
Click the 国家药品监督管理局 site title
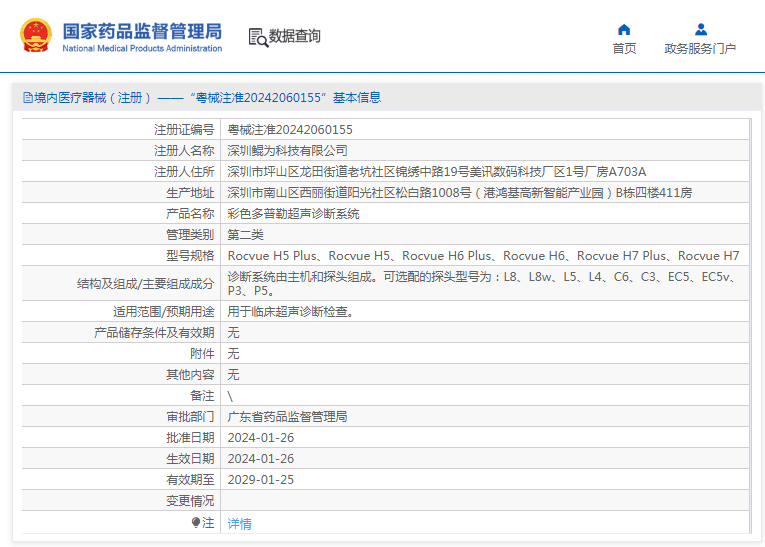click(142, 30)
